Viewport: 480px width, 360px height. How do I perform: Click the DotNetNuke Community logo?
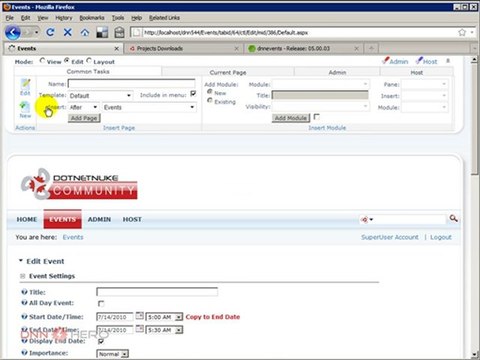tap(79, 184)
